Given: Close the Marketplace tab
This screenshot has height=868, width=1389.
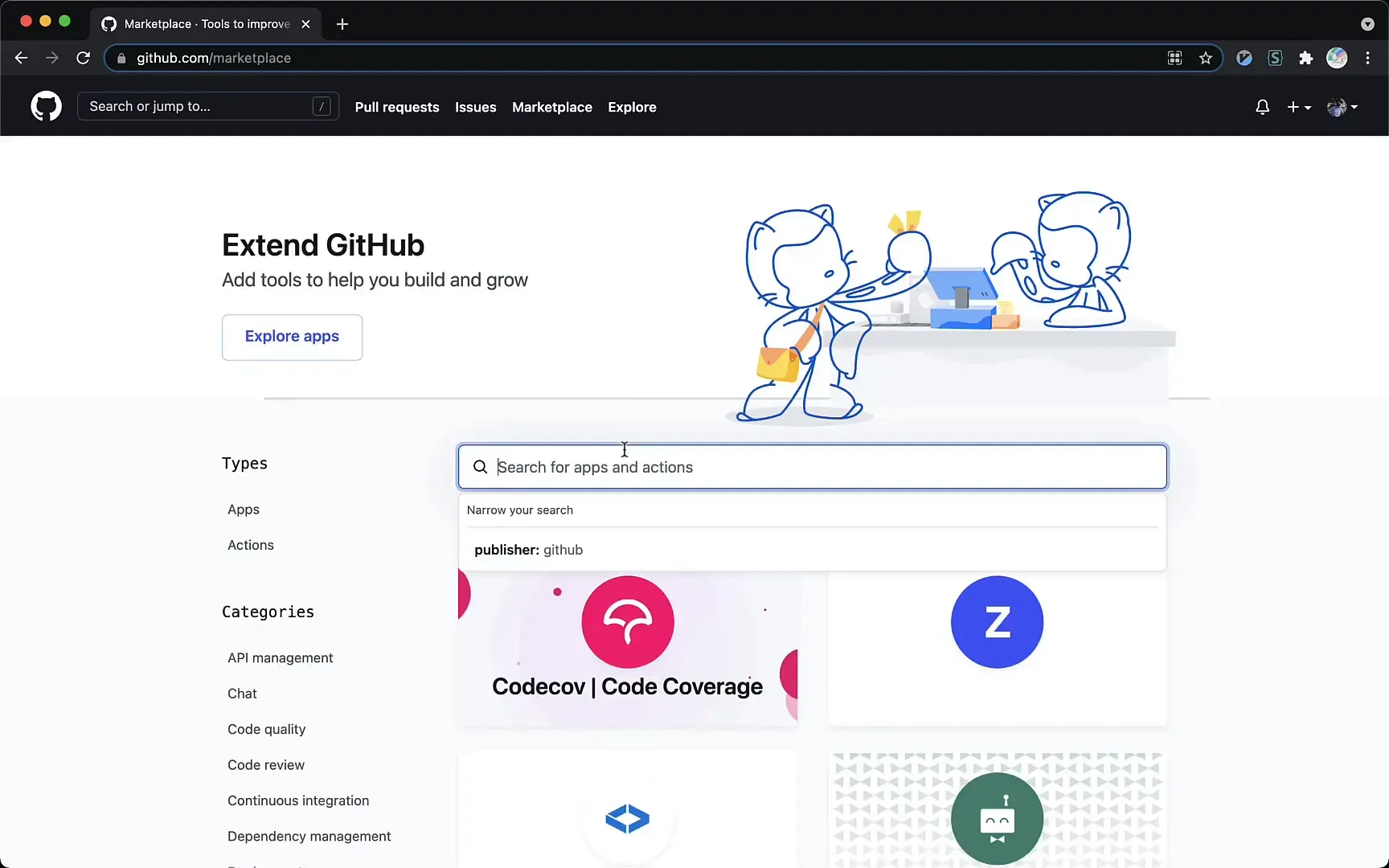Looking at the screenshot, I should (x=305, y=24).
